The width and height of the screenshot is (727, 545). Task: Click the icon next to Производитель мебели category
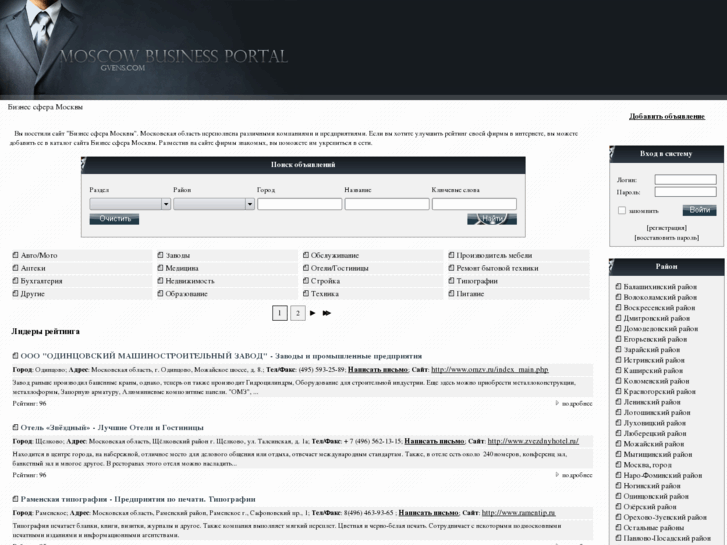coord(452,255)
